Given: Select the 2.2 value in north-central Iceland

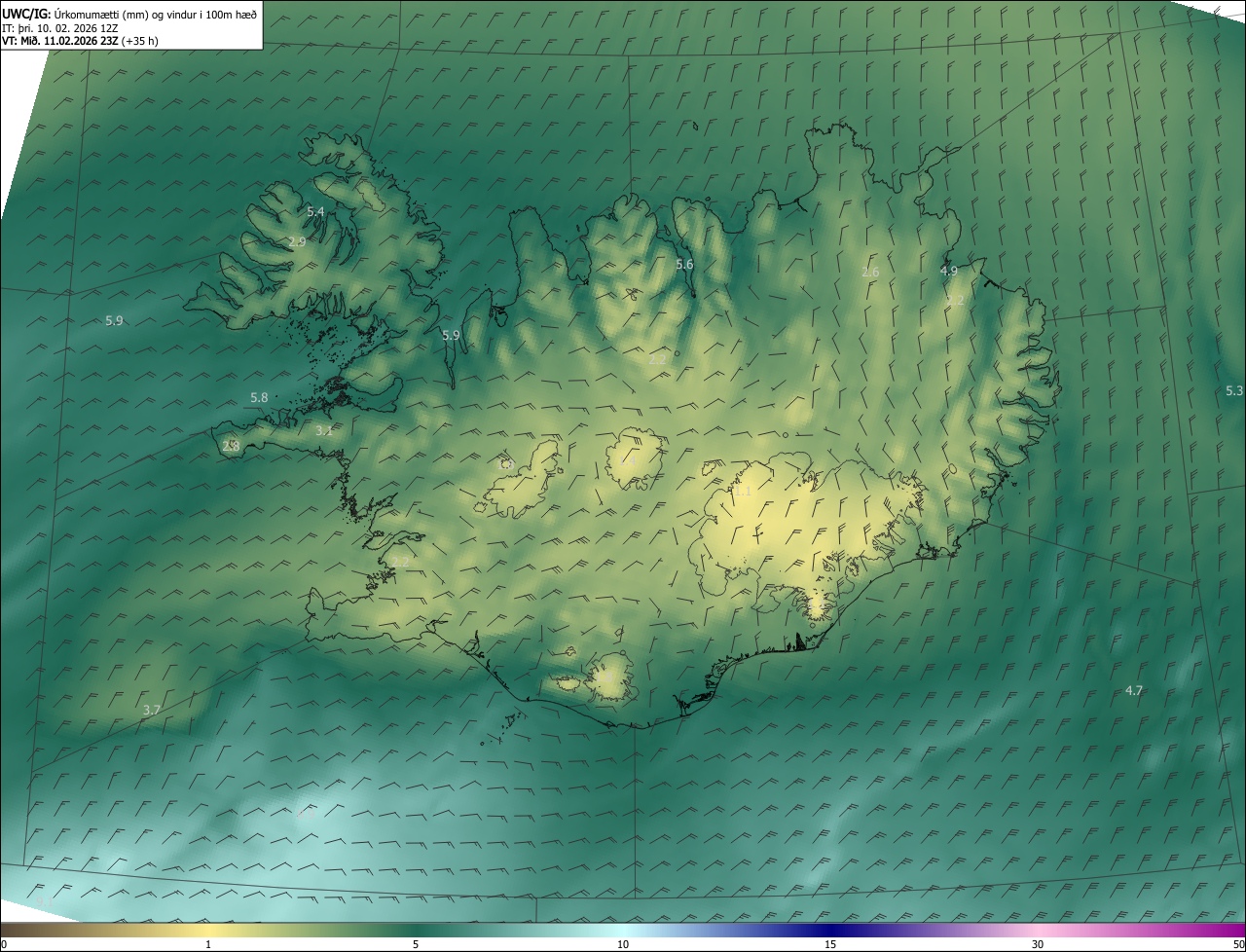Looking at the screenshot, I should point(657,359).
